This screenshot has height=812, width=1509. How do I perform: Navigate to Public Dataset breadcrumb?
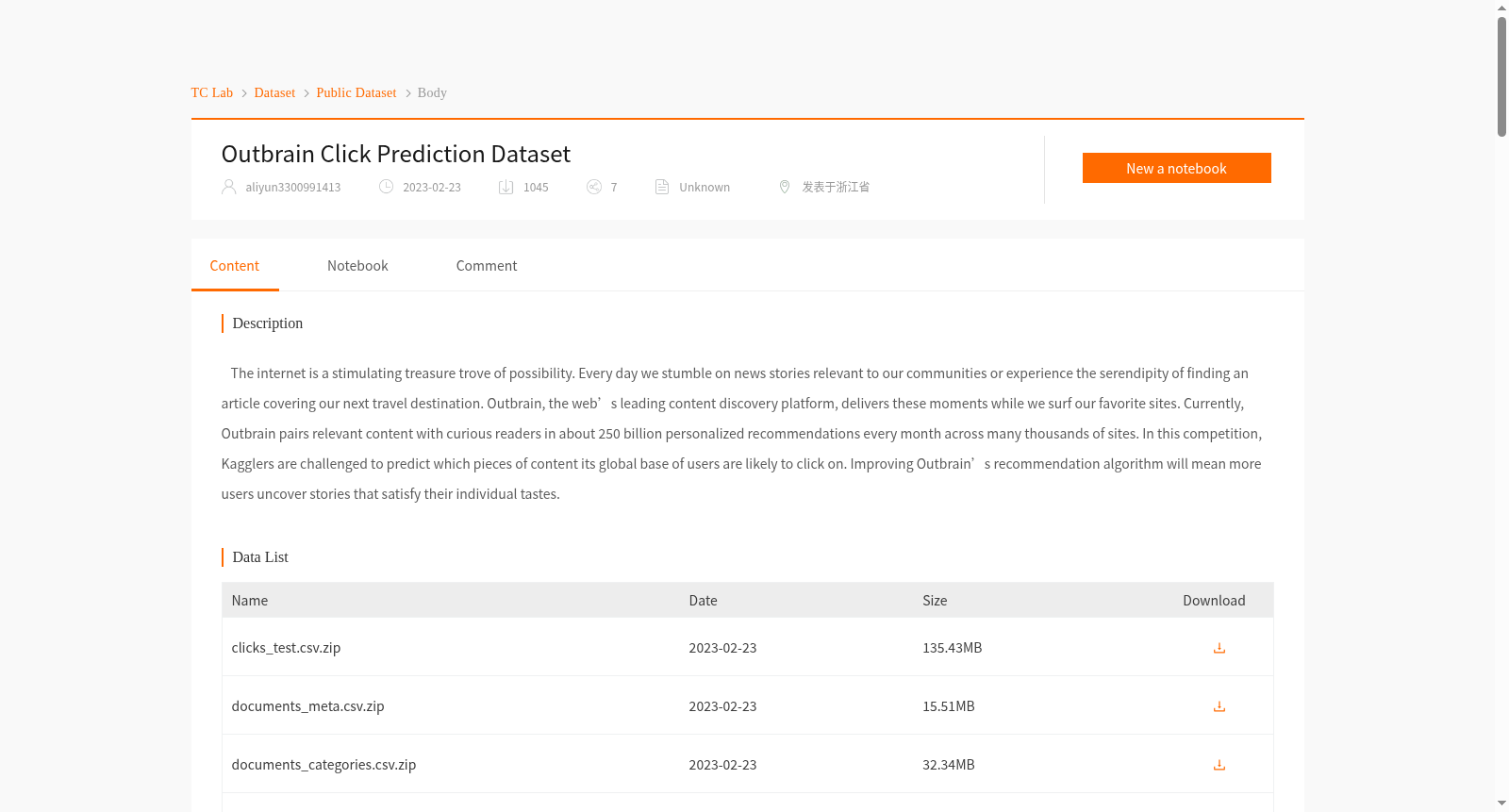357,92
